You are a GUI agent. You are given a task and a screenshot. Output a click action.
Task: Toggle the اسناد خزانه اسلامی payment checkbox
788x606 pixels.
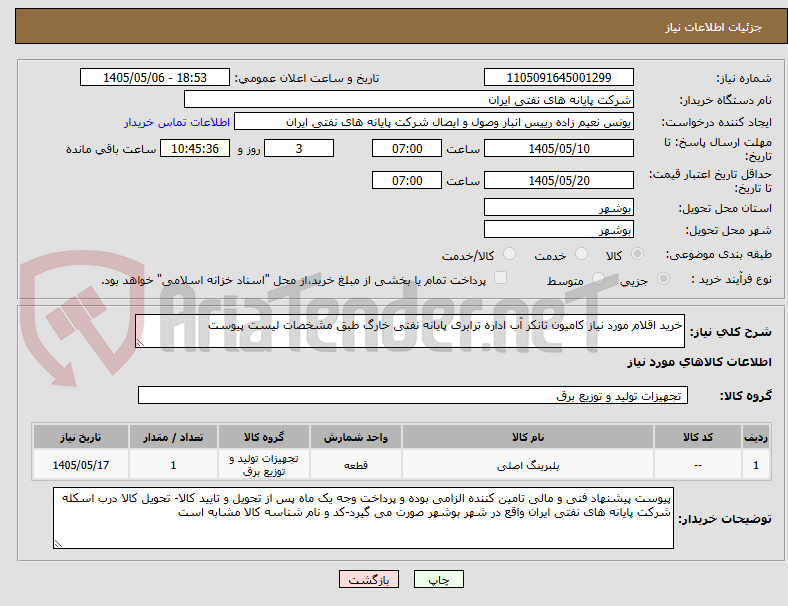pos(501,278)
